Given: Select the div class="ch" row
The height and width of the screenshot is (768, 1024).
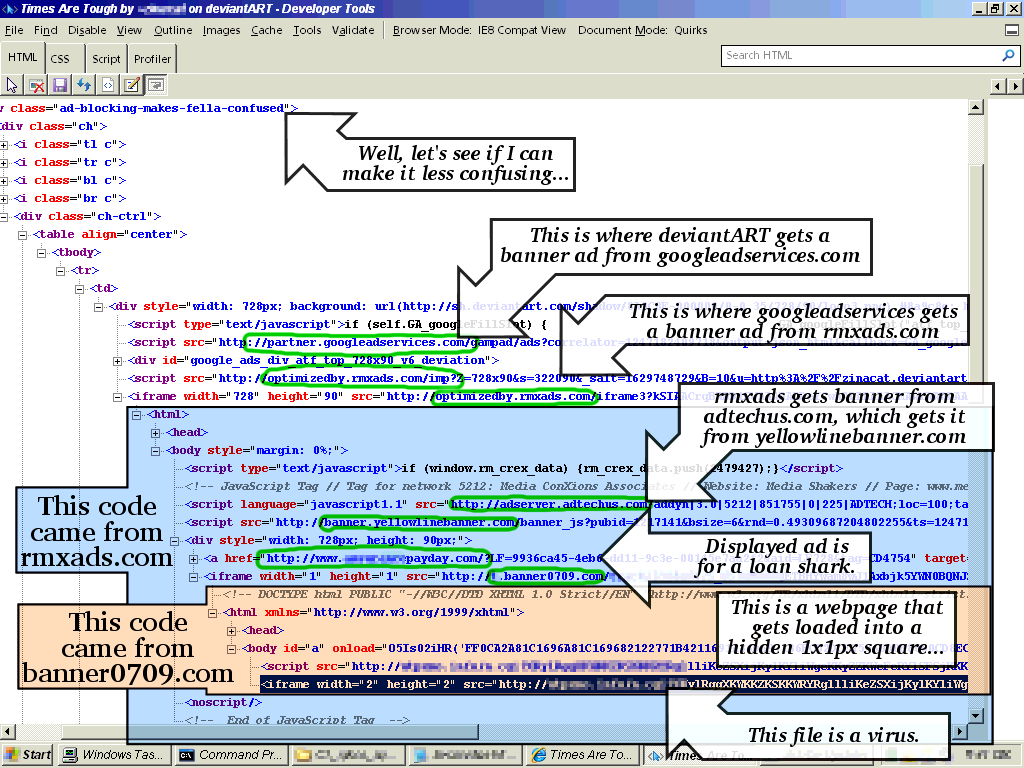Looking at the screenshot, I should [54, 127].
